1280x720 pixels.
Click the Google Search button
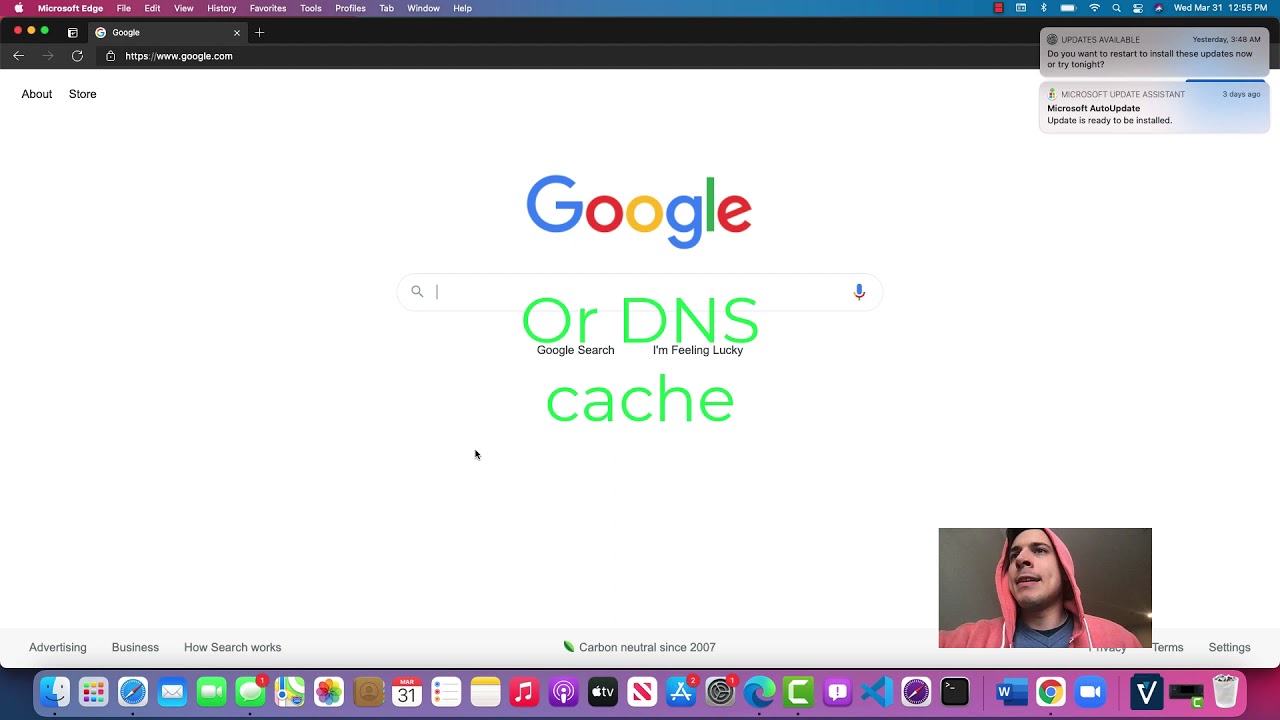[575, 350]
